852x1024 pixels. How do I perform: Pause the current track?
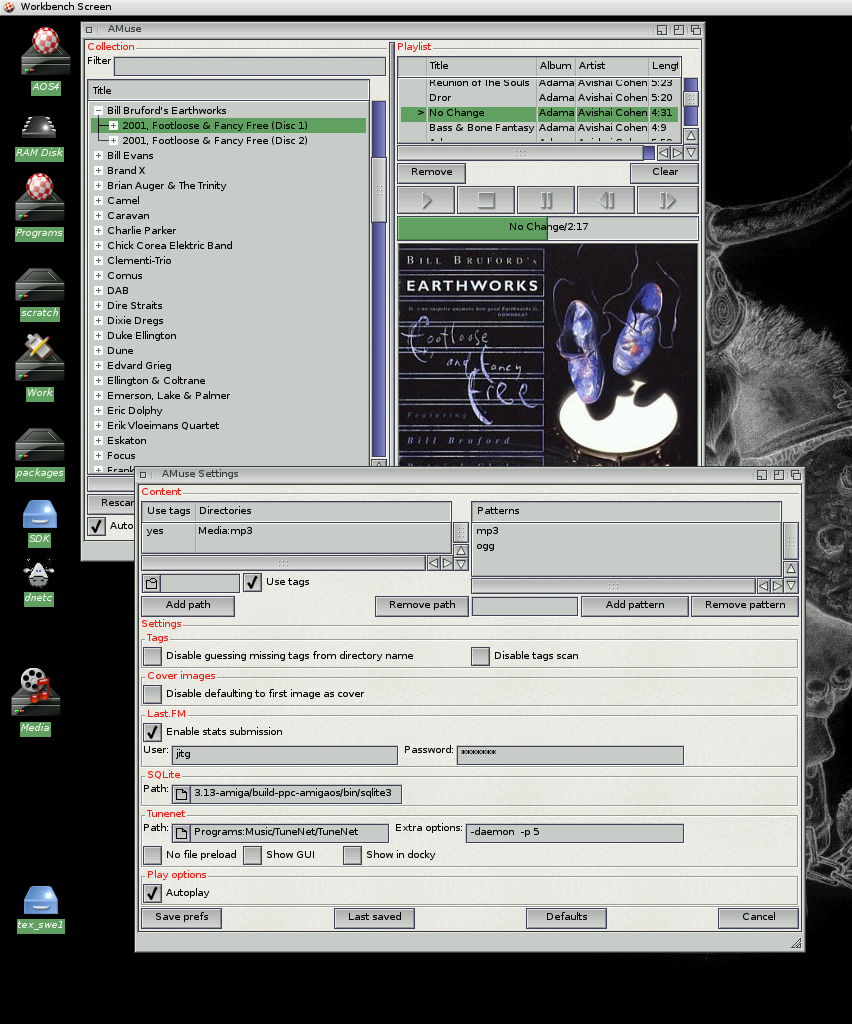pos(546,200)
